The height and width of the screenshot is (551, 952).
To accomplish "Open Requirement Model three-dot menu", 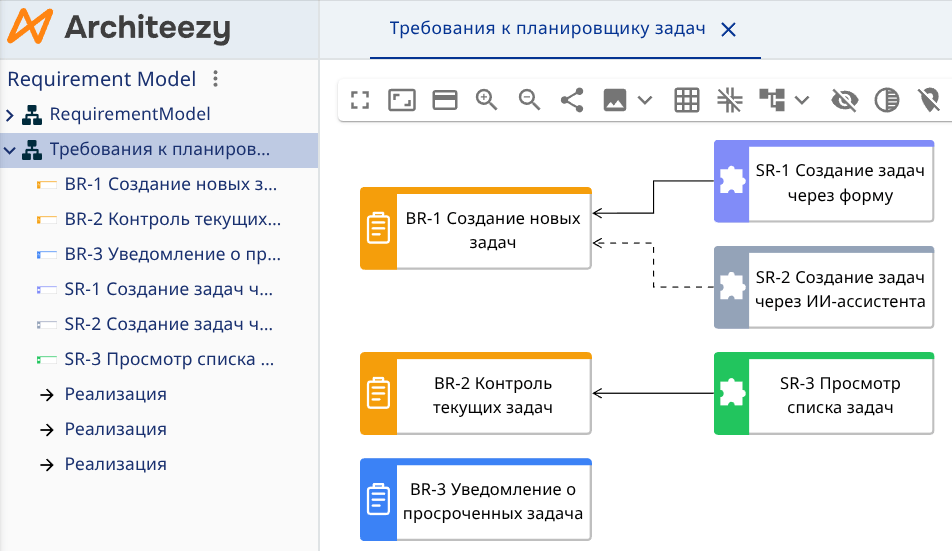I will tap(216, 79).
